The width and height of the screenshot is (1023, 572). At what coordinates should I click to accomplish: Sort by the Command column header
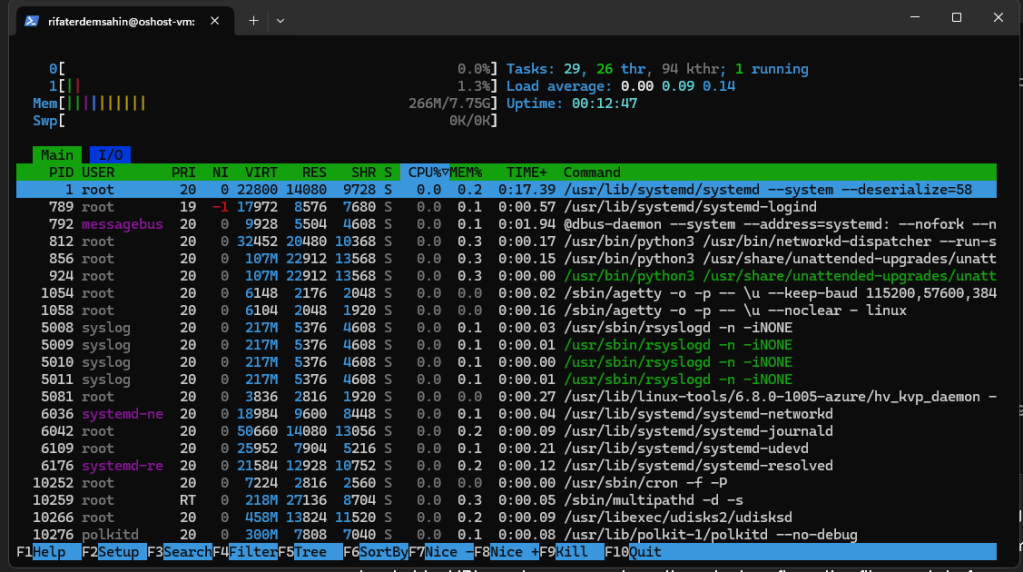592,173
